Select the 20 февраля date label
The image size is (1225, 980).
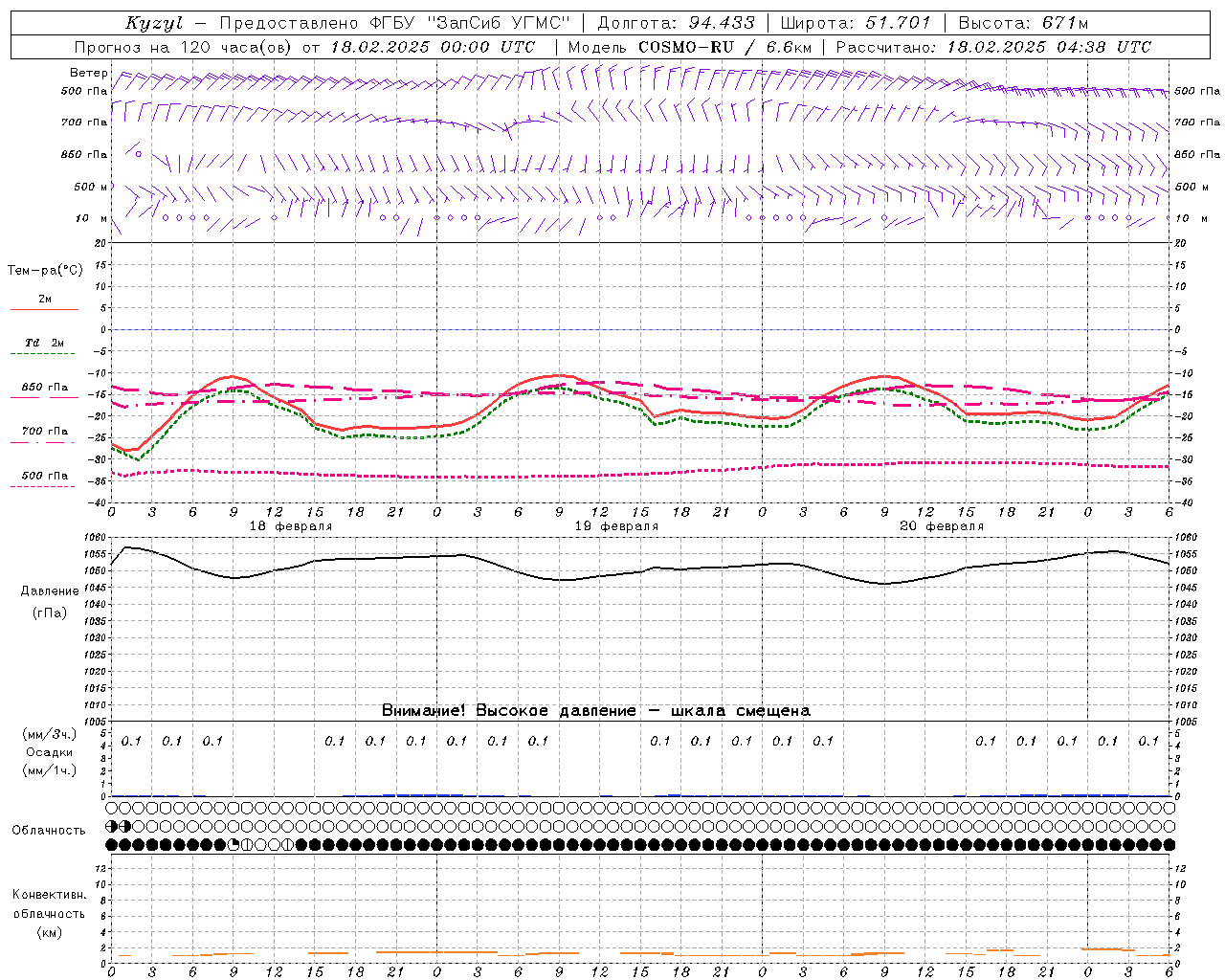pyautogui.click(x=942, y=526)
